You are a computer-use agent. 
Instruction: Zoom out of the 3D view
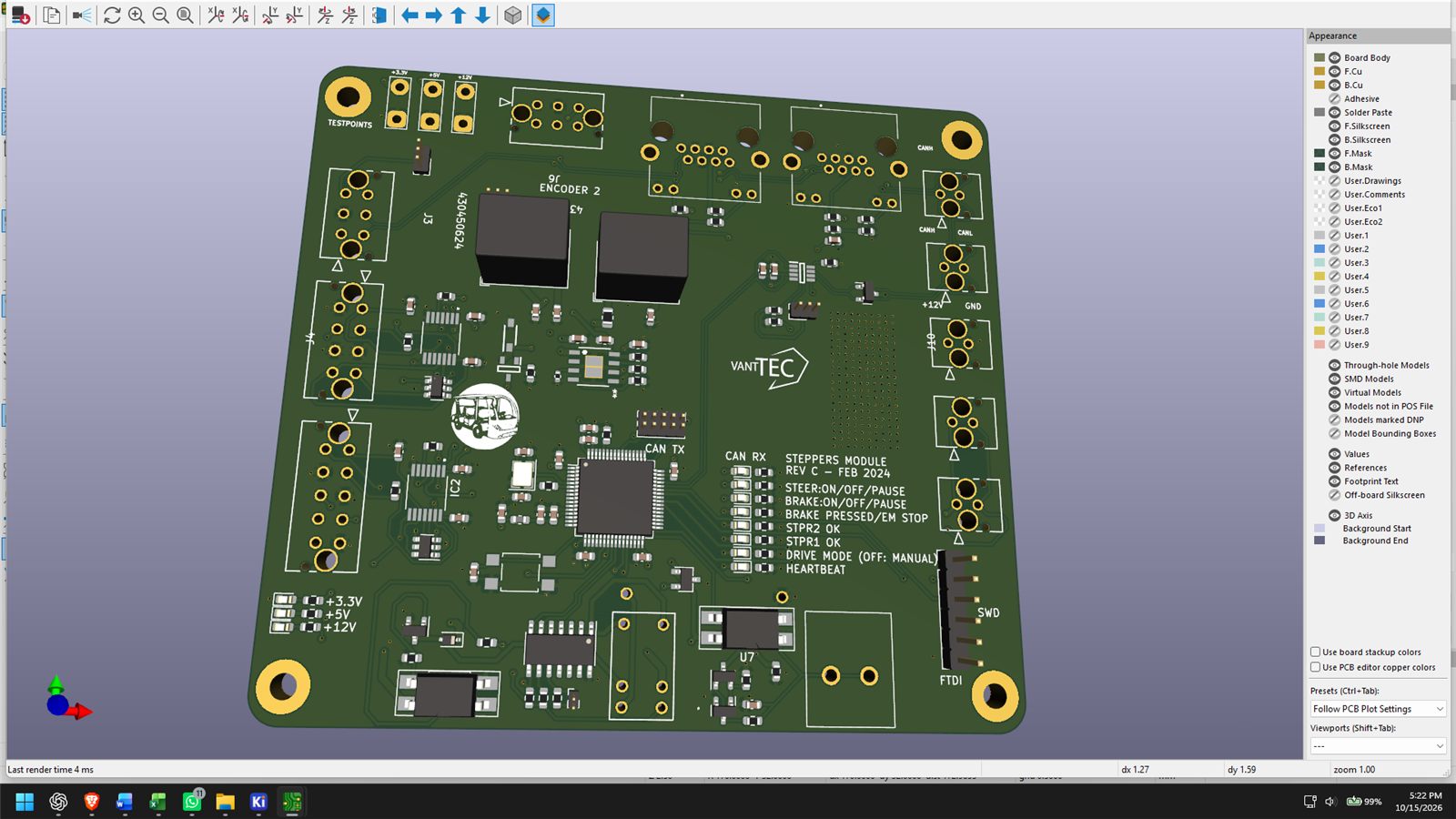(161, 15)
